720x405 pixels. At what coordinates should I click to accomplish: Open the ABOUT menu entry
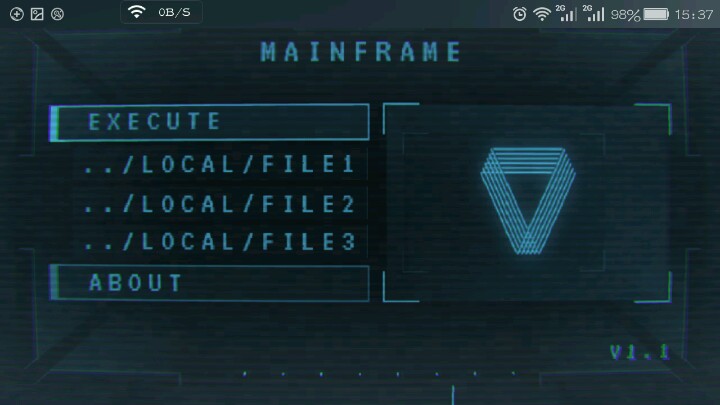(x=209, y=283)
